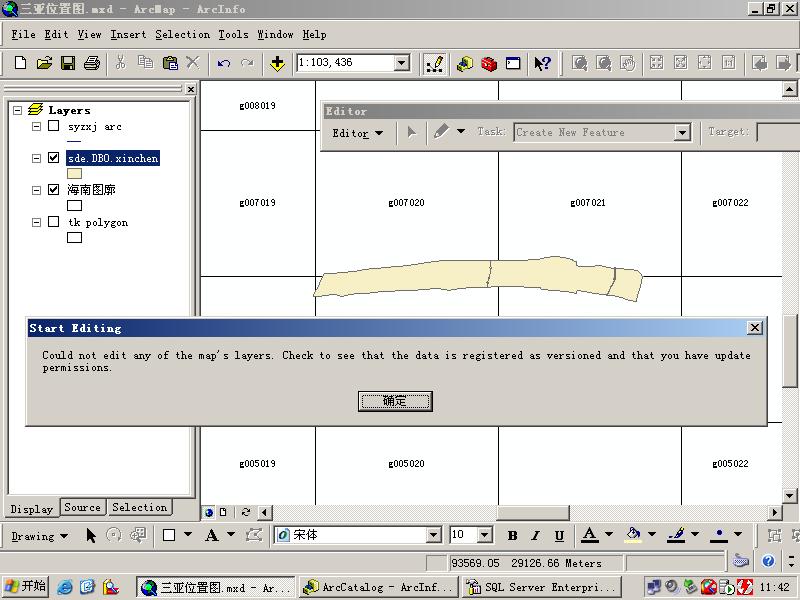Viewport: 800px width, 600px height.
Task: Open the View menu
Action: click(89, 34)
